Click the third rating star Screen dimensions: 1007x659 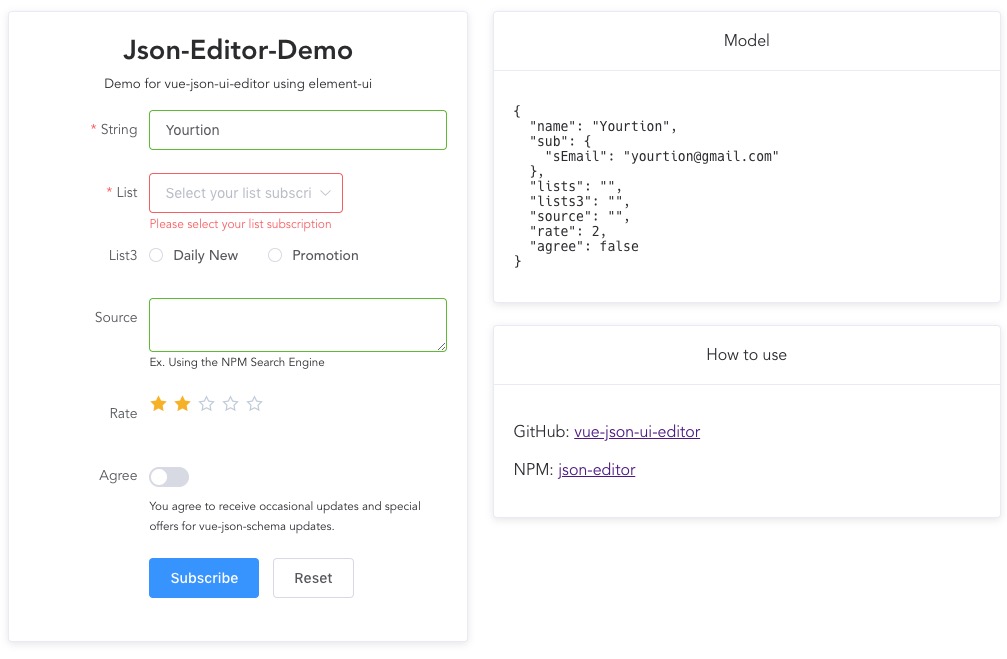205,403
